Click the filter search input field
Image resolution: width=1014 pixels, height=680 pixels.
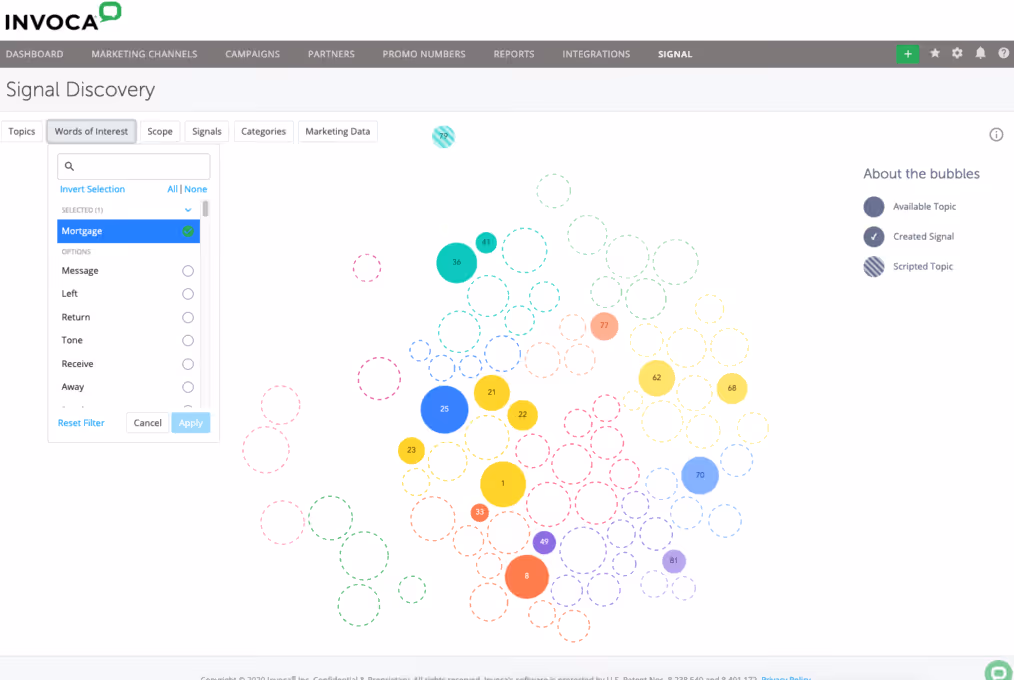tap(134, 166)
